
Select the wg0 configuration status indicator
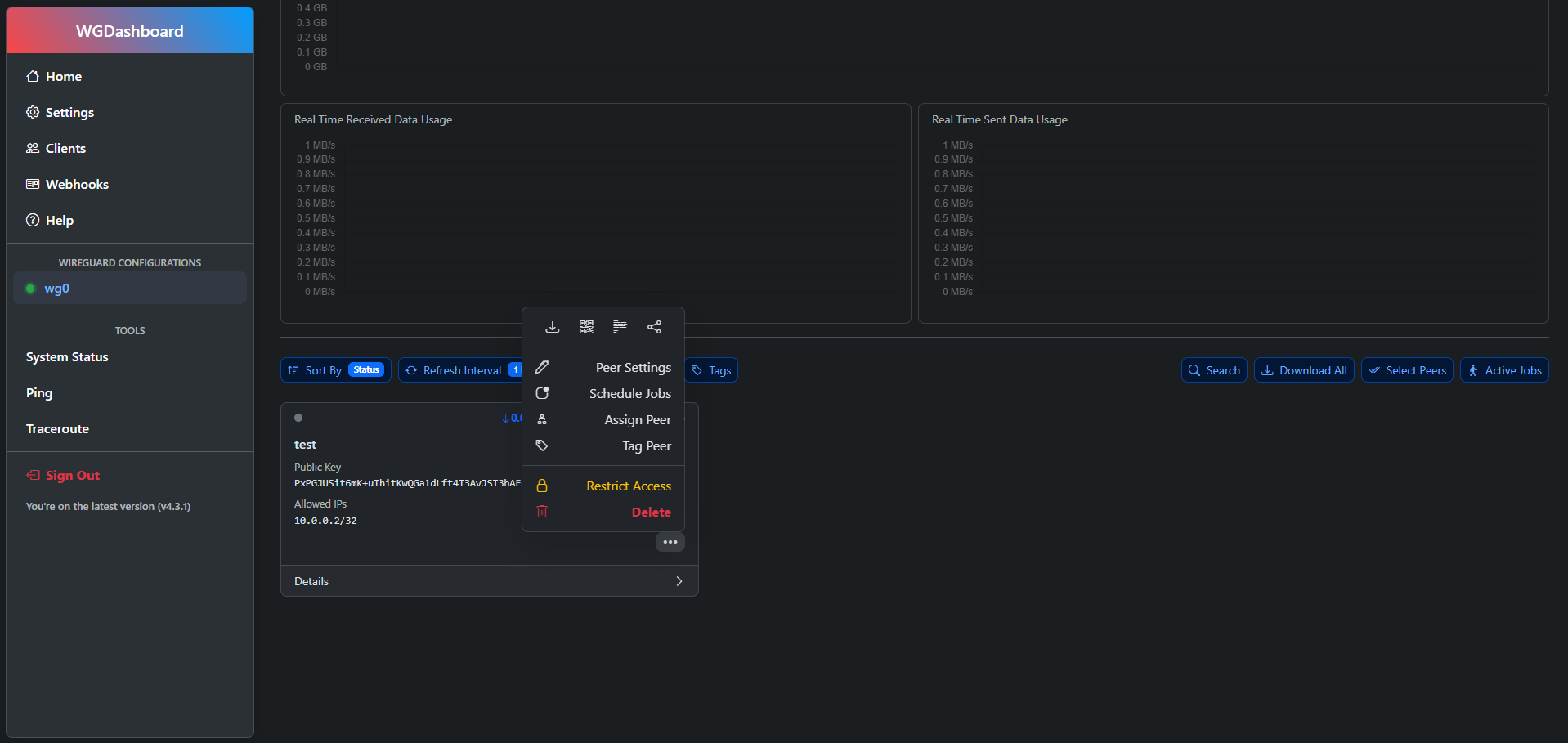pyautogui.click(x=30, y=289)
